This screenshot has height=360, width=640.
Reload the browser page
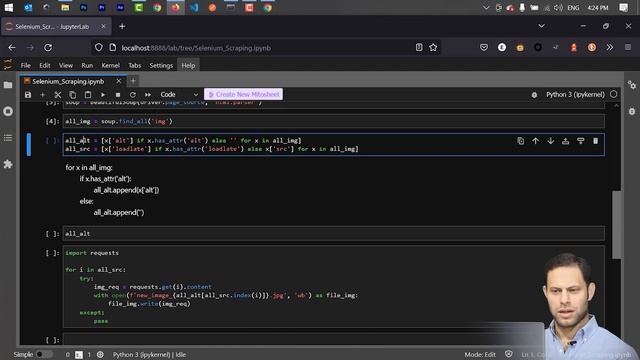point(48,48)
